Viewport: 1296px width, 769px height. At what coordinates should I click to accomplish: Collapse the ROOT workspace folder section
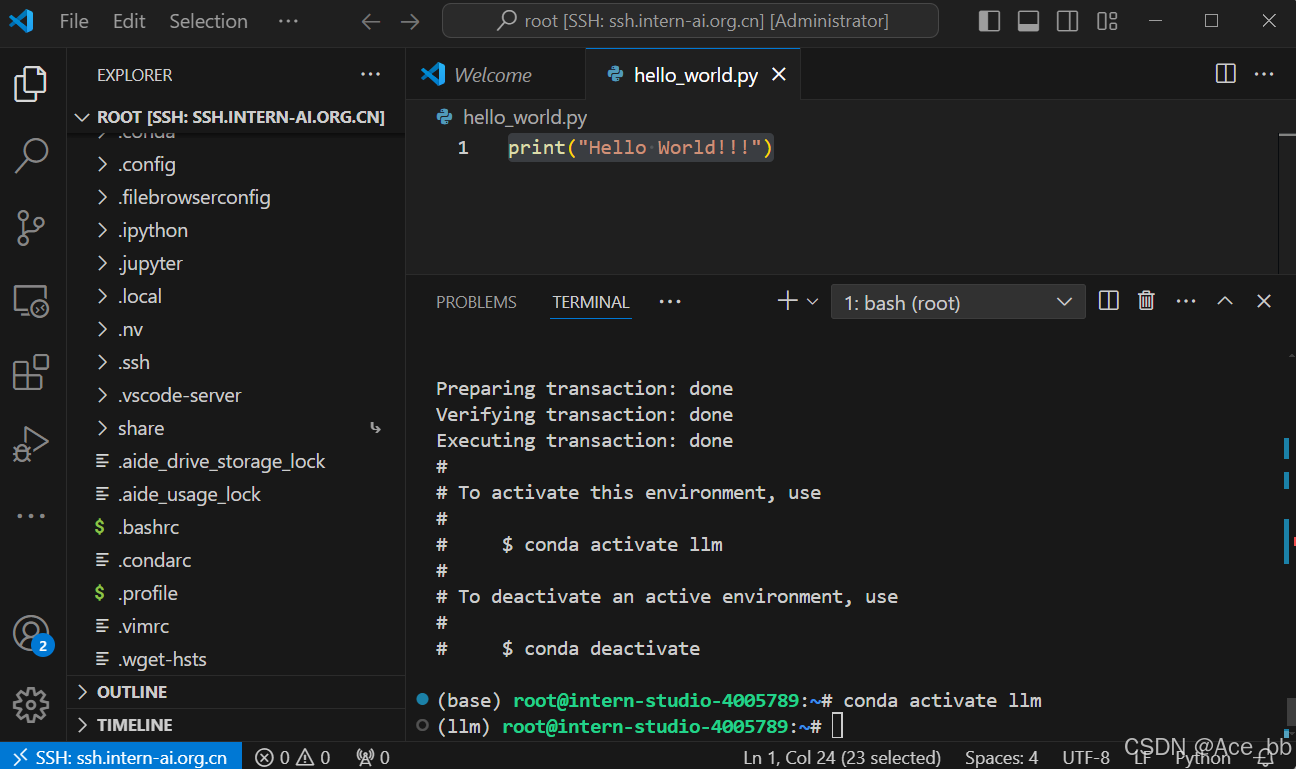pos(236,117)
